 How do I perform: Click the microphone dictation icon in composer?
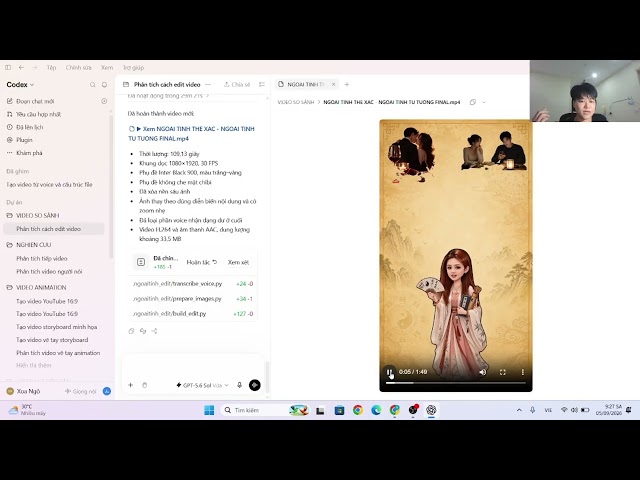240,385
